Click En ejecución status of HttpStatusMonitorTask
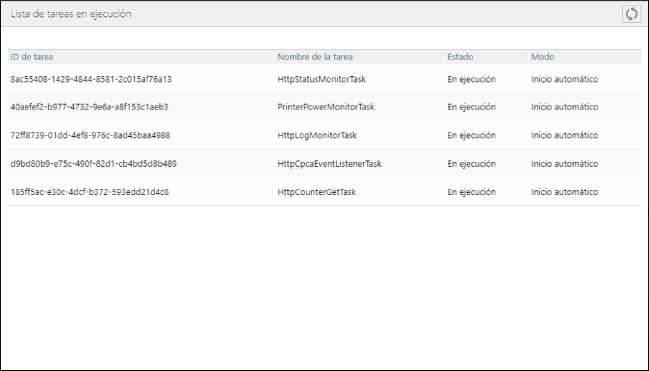This screenshot has width=649, height=371. (471, 79)
